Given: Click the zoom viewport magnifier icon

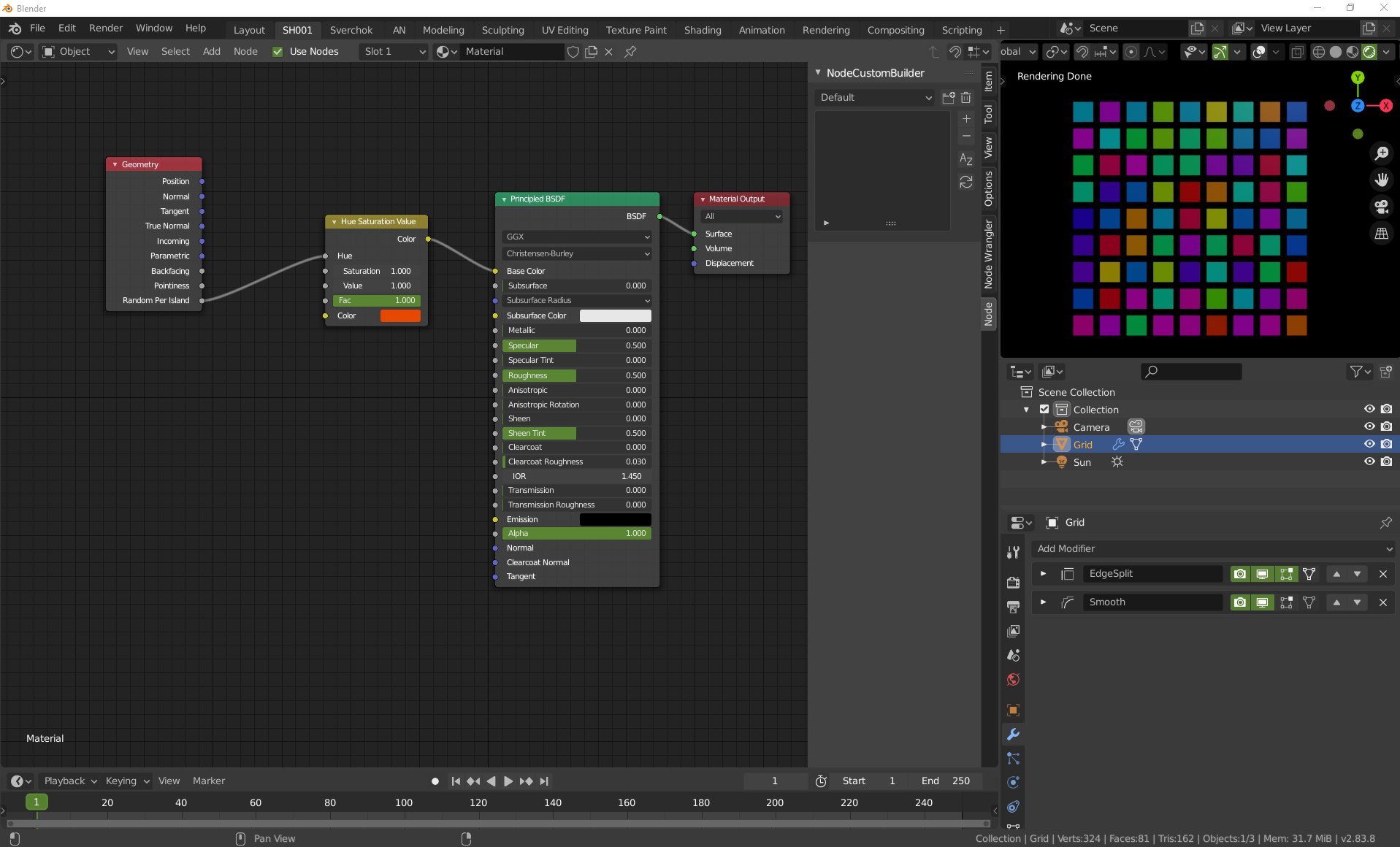Looking at the screenshot, I should (1381, 153).
